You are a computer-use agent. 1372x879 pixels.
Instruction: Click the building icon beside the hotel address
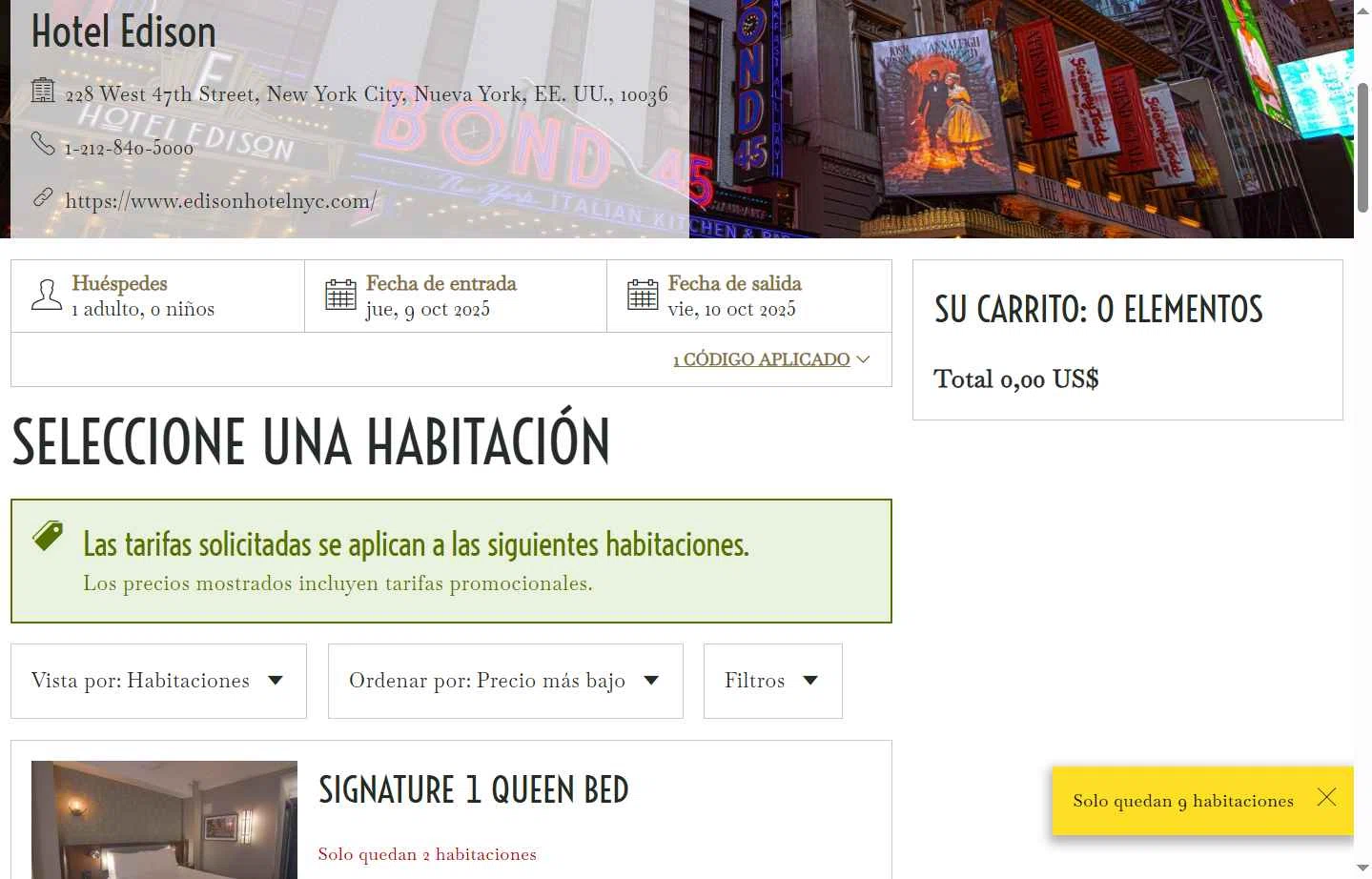point(43,91)
